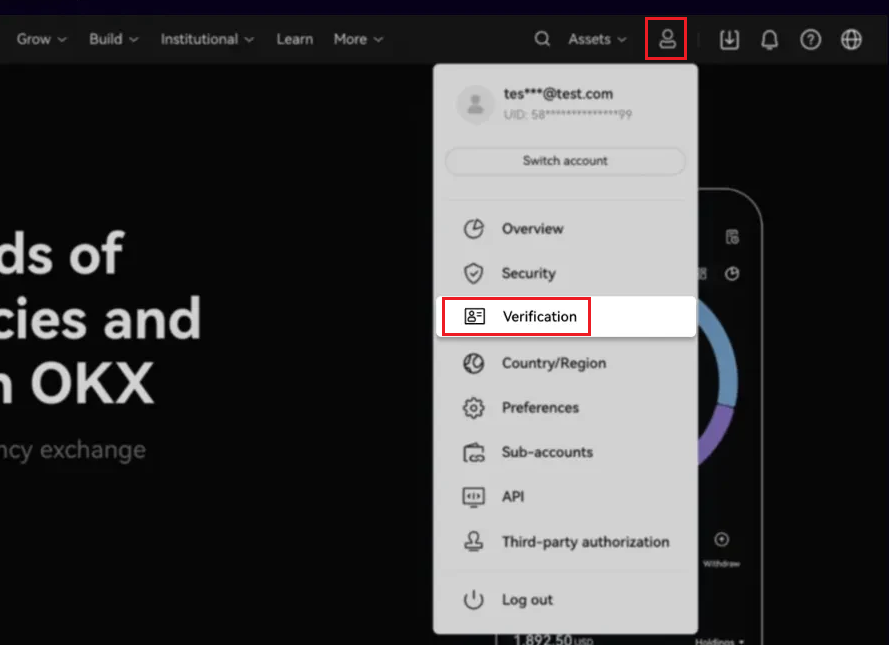Open the Learn nav link
The width and height of the screenshot is (889, 645).
pos(295,39)
